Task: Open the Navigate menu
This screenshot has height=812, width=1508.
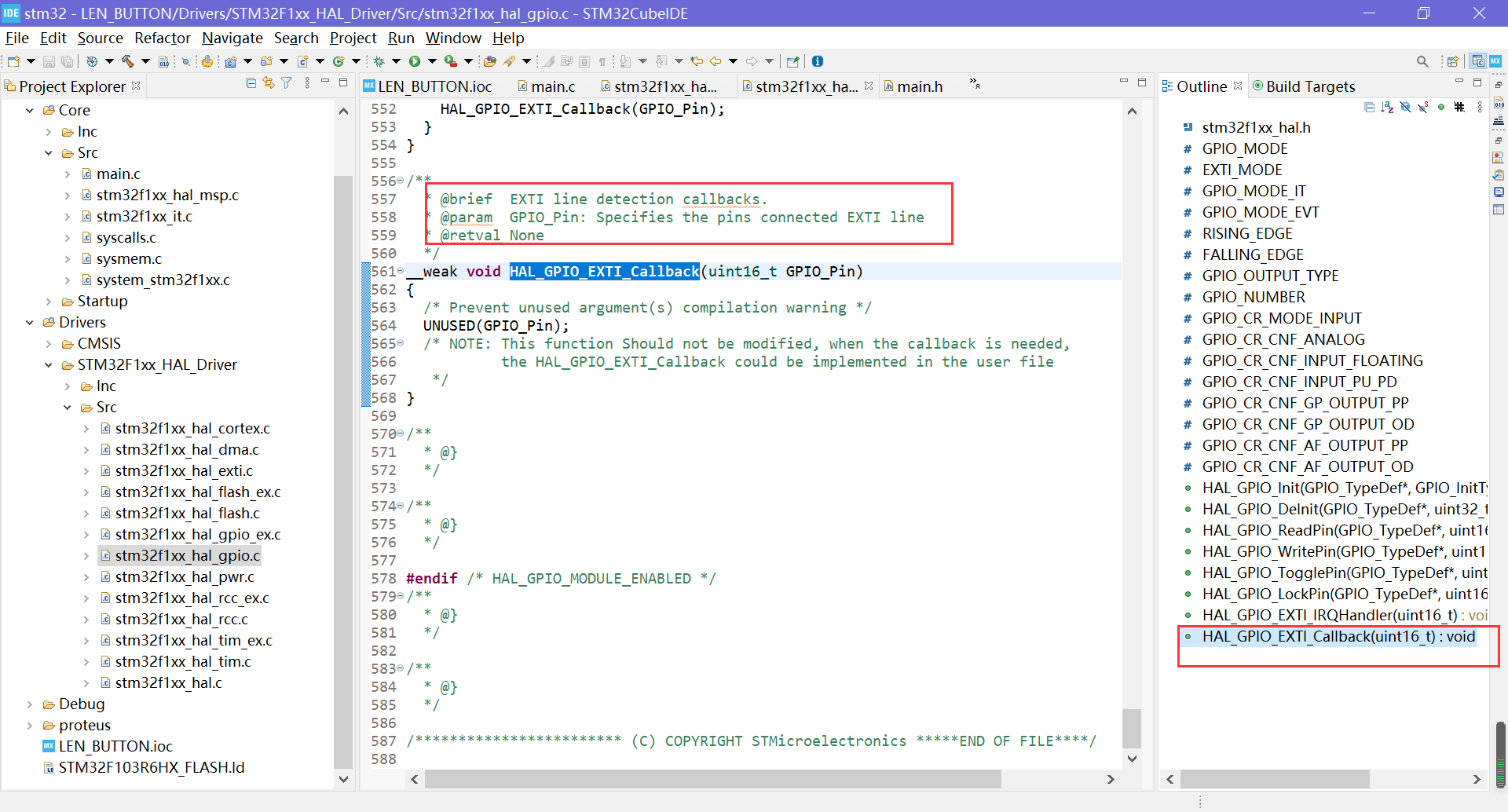Action: coord(232,38)
